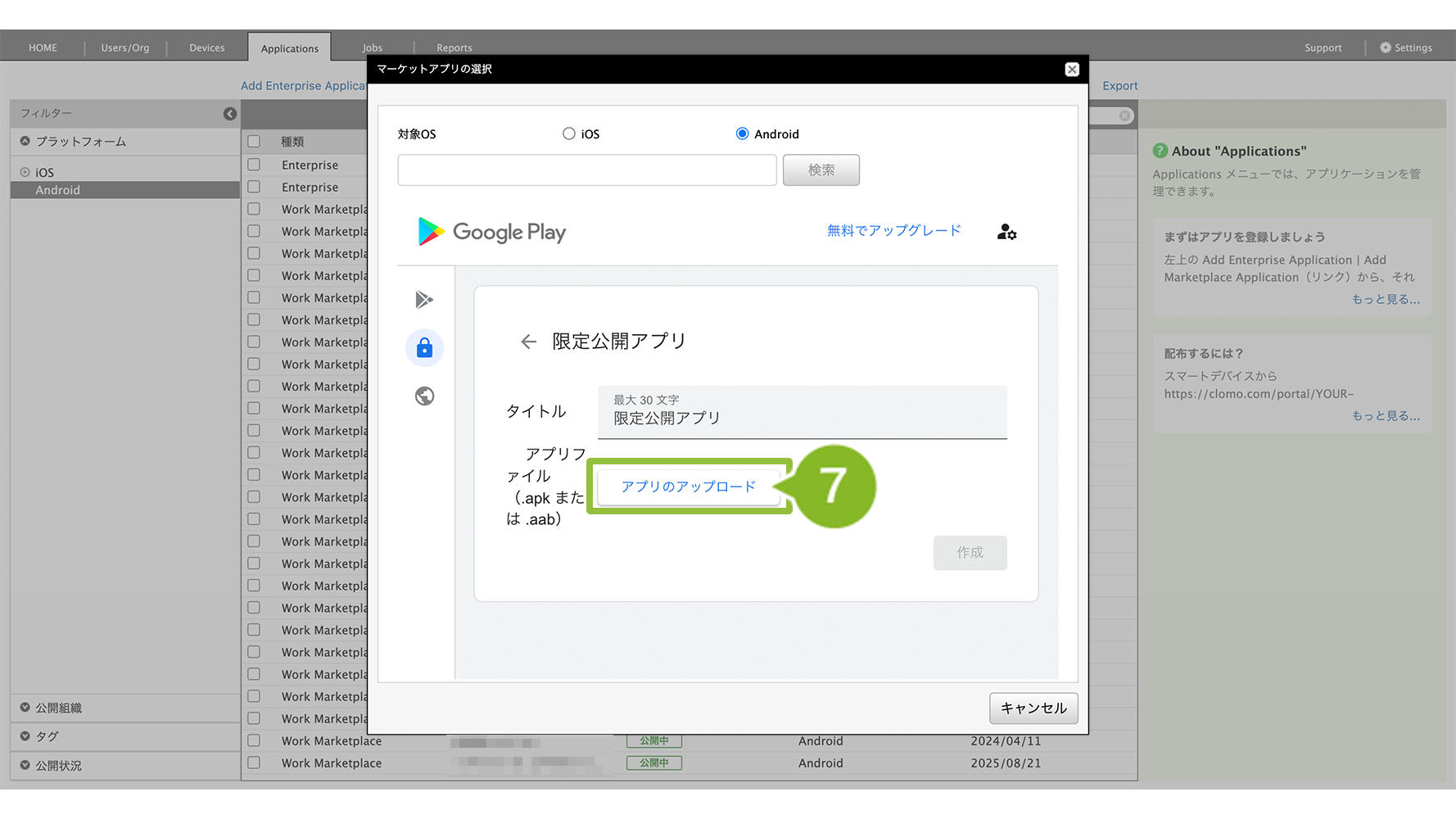Expand the プラットフォーム filter section
This screenshot has width=1456, height=819.
(x=25, y=142)
